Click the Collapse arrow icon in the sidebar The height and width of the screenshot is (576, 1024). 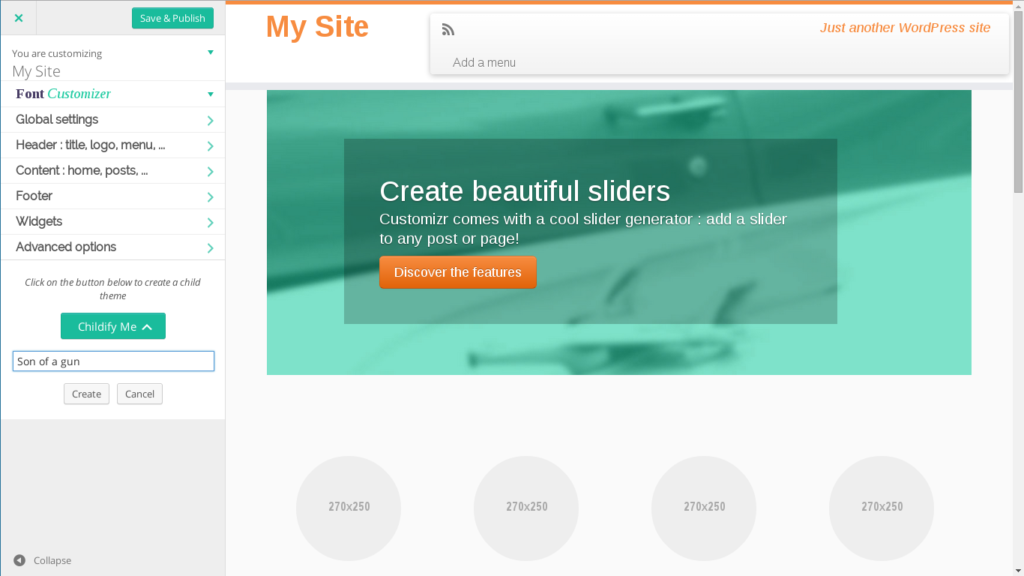[x=20, y=560]
